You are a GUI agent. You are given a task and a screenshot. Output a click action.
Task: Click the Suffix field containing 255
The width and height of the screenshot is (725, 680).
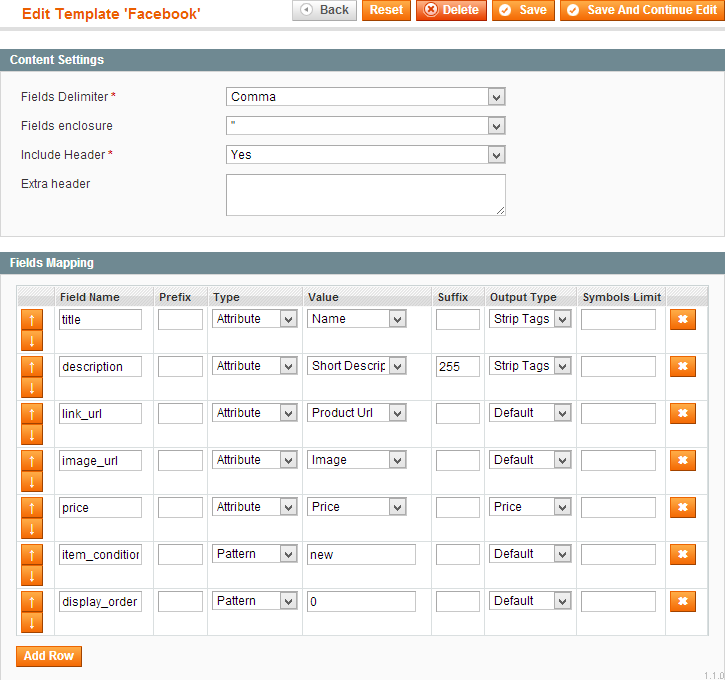[x=458, y=367]
